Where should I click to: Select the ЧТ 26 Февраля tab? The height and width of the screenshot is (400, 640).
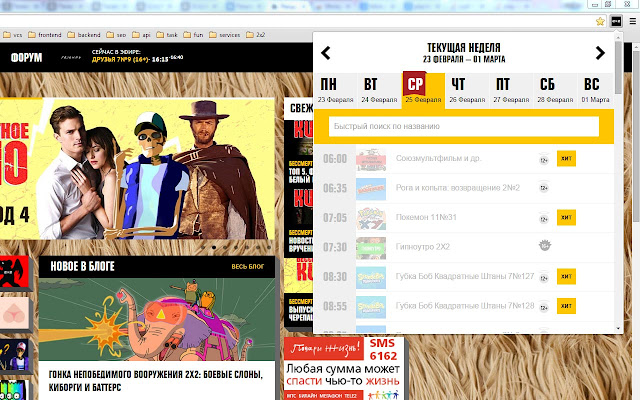point(467,90)
